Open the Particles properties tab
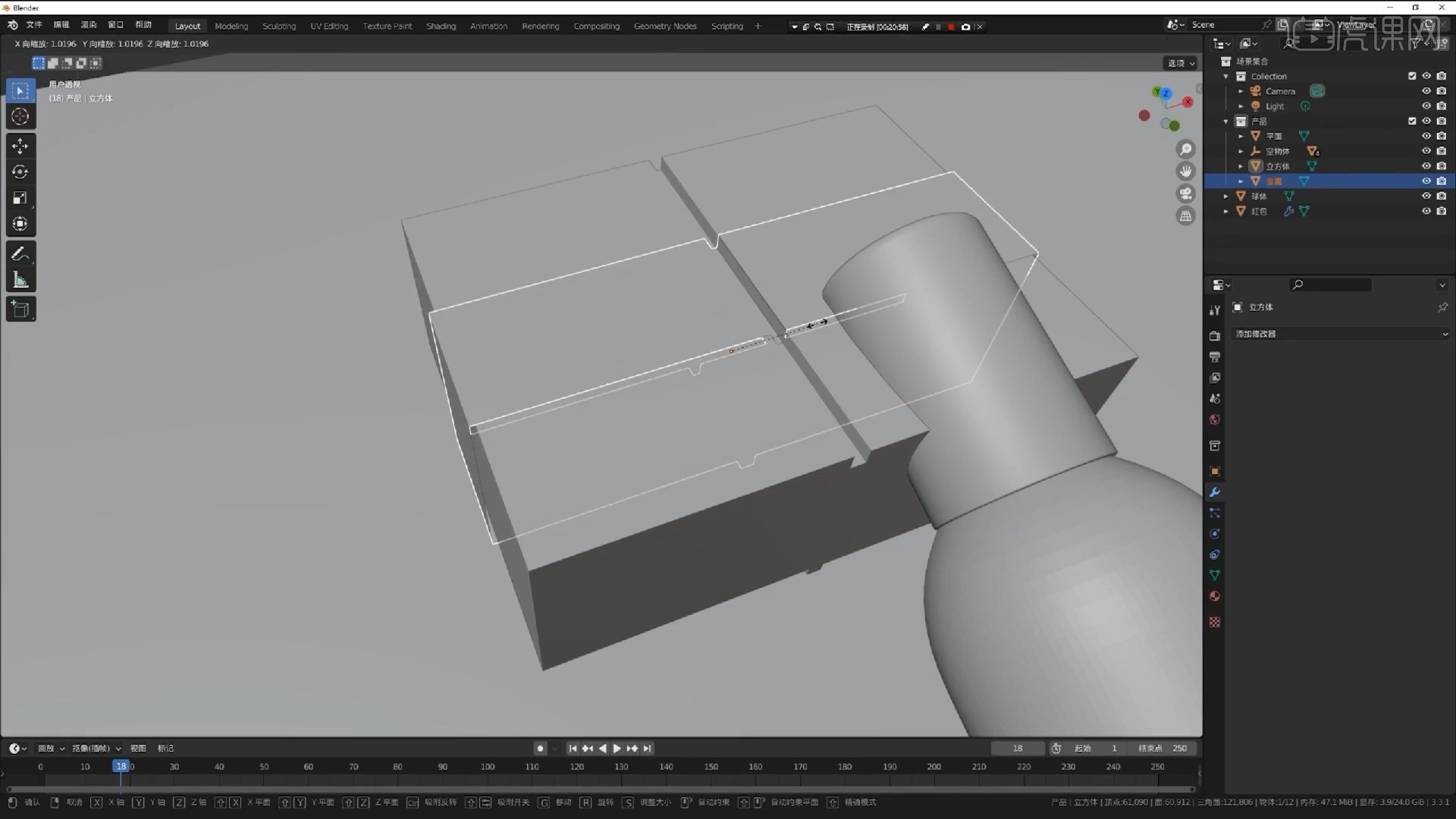The image size is (1456, 819). click(x=1215, y=513)
